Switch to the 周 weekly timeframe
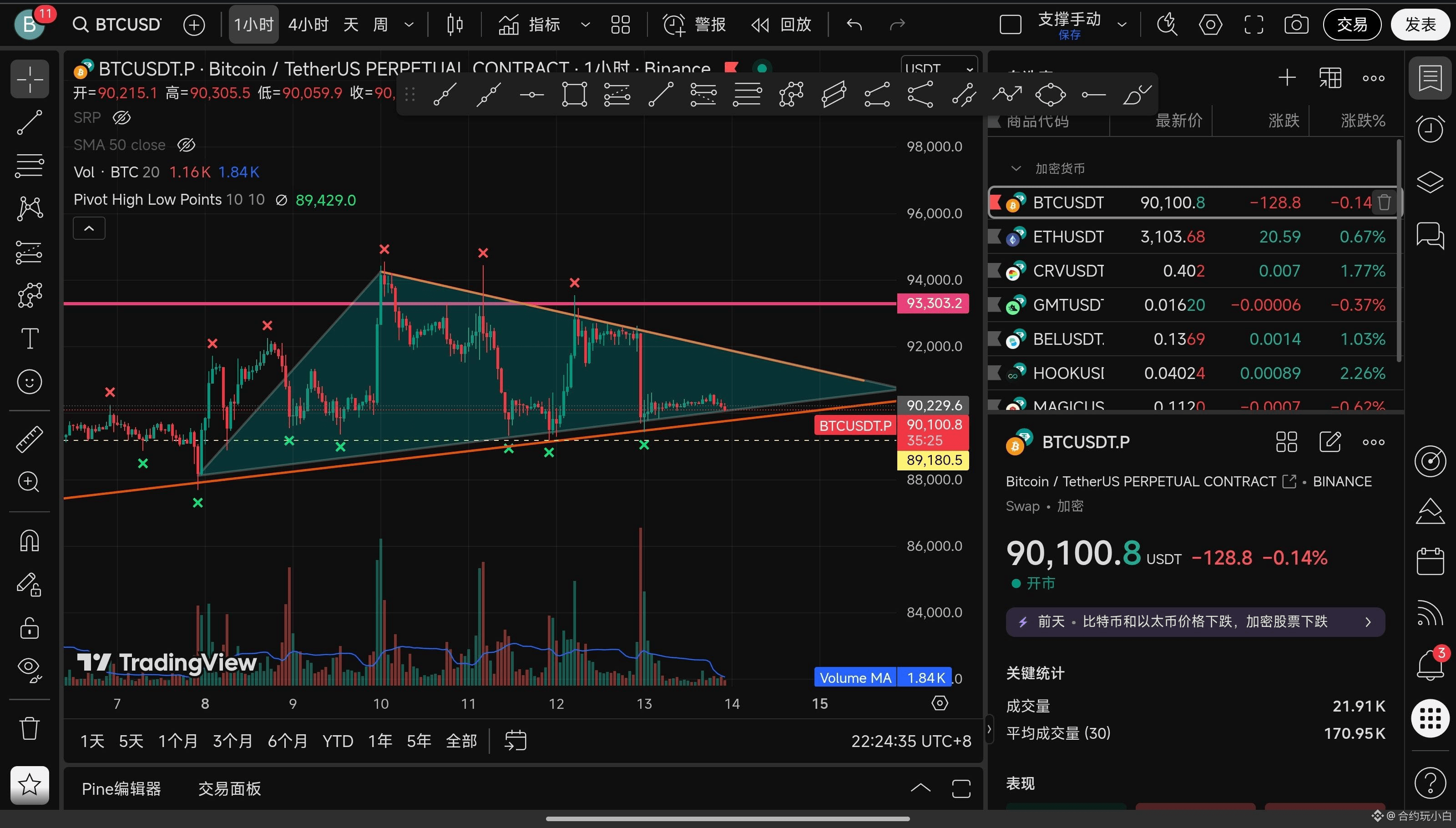This screenshot has width=1456, height=828. click(x=380, y=25)
